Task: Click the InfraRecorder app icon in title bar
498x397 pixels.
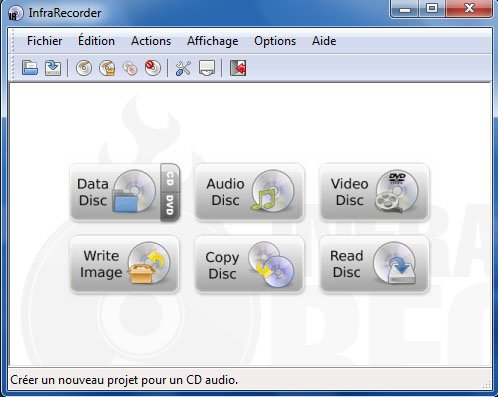Action: pyautogui.click(x=16, y=14)
